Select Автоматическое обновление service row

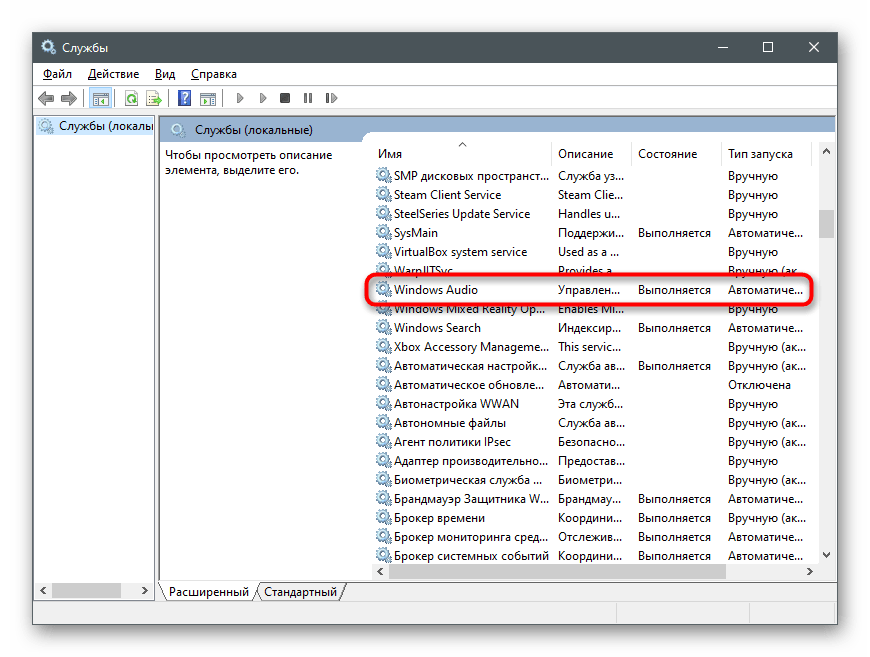coord(591,385)
